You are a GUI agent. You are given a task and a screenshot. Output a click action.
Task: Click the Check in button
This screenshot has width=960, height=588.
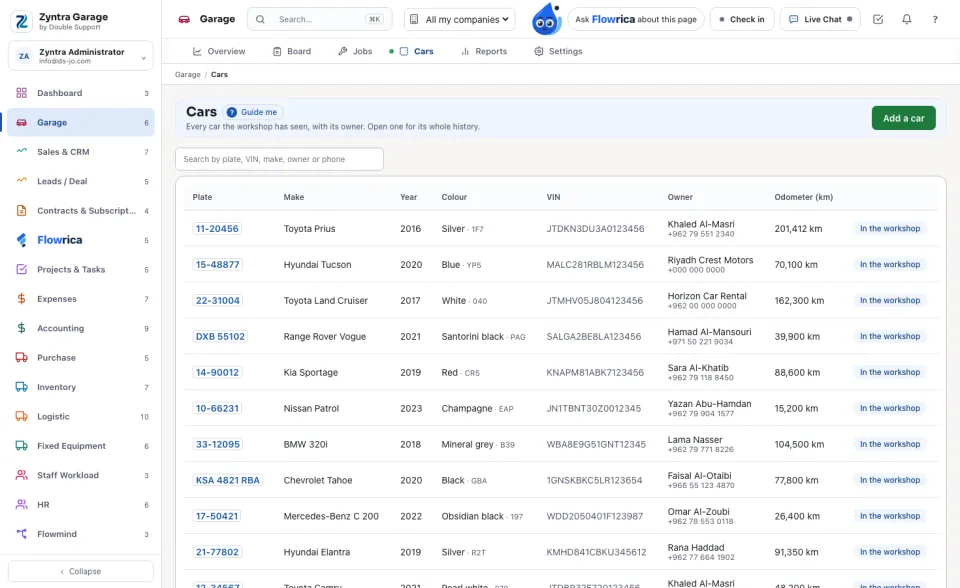(742, 20)
